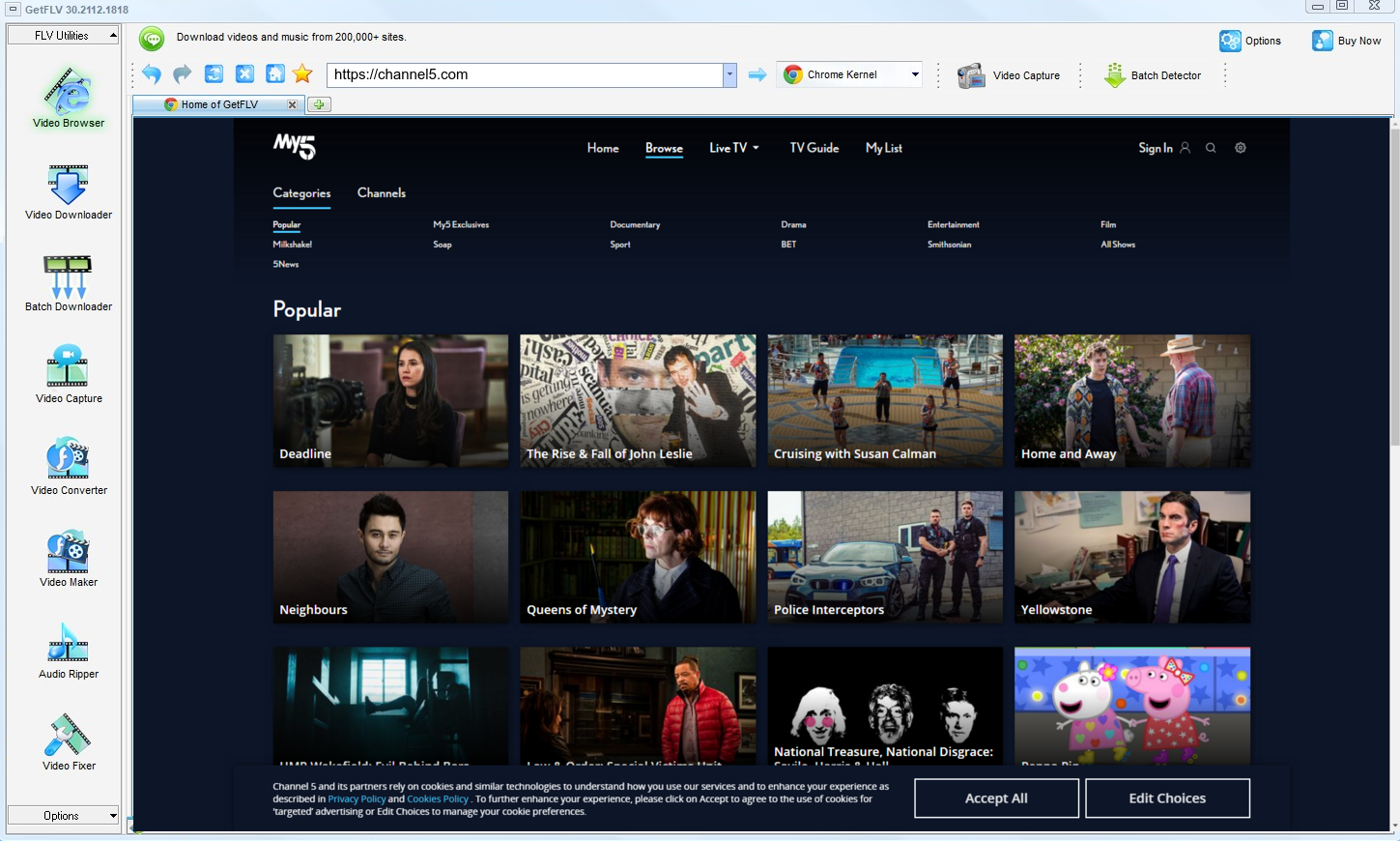
Task: Select the 5News category
Action: (286, 264)
